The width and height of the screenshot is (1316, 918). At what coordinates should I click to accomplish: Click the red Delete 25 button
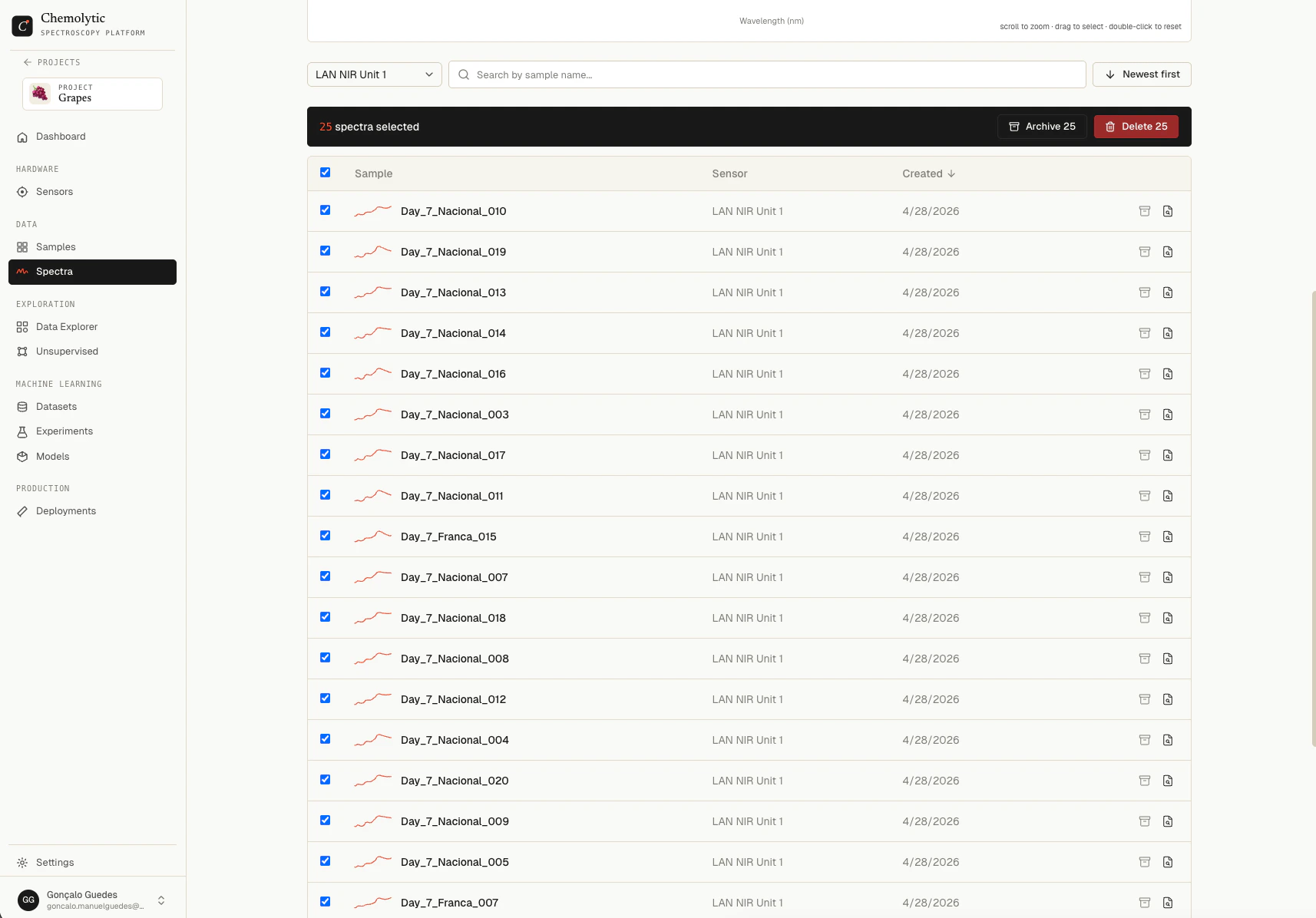(1136, 127)
